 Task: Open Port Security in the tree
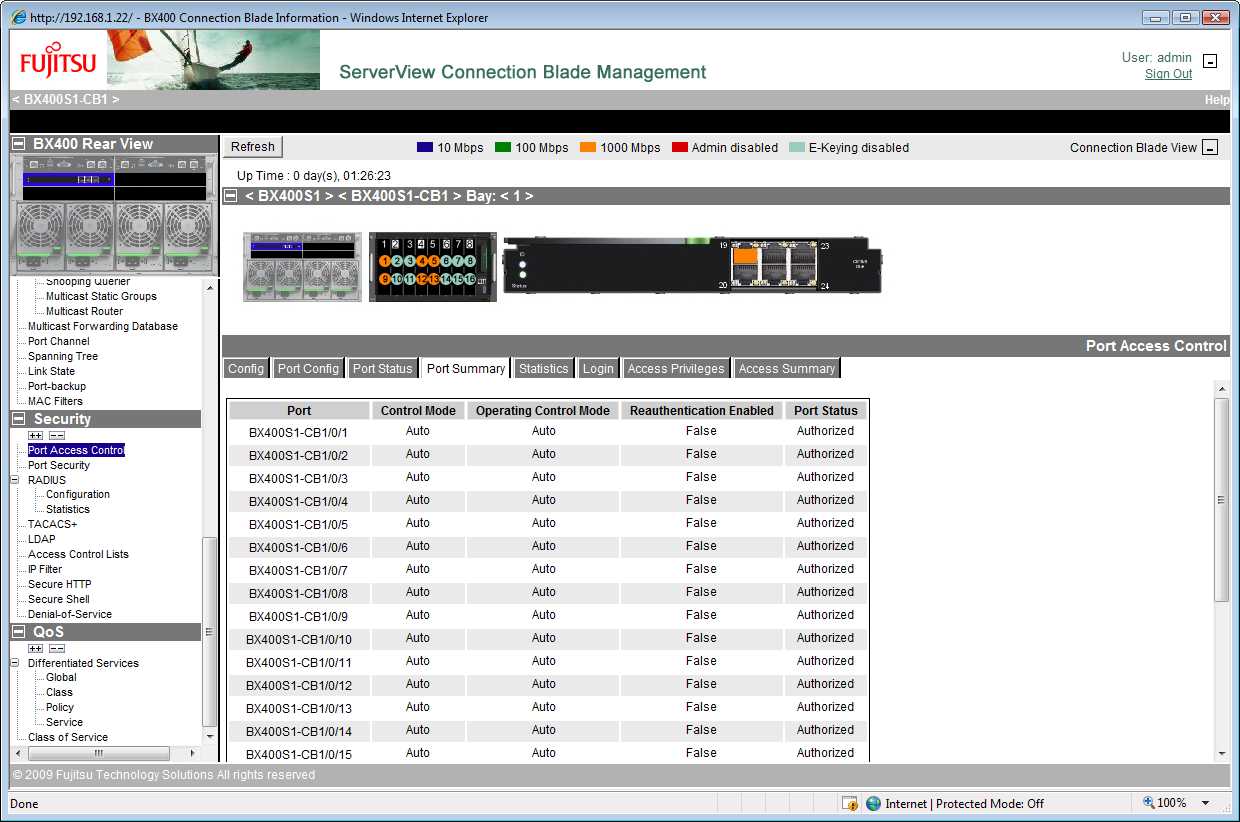(59, 465)
